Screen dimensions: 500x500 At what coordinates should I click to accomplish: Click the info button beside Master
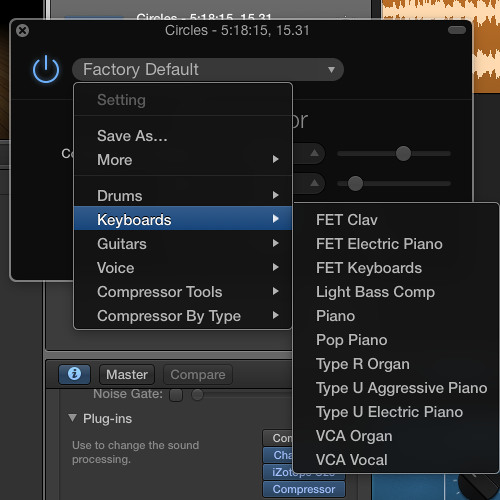pos(74,374)
